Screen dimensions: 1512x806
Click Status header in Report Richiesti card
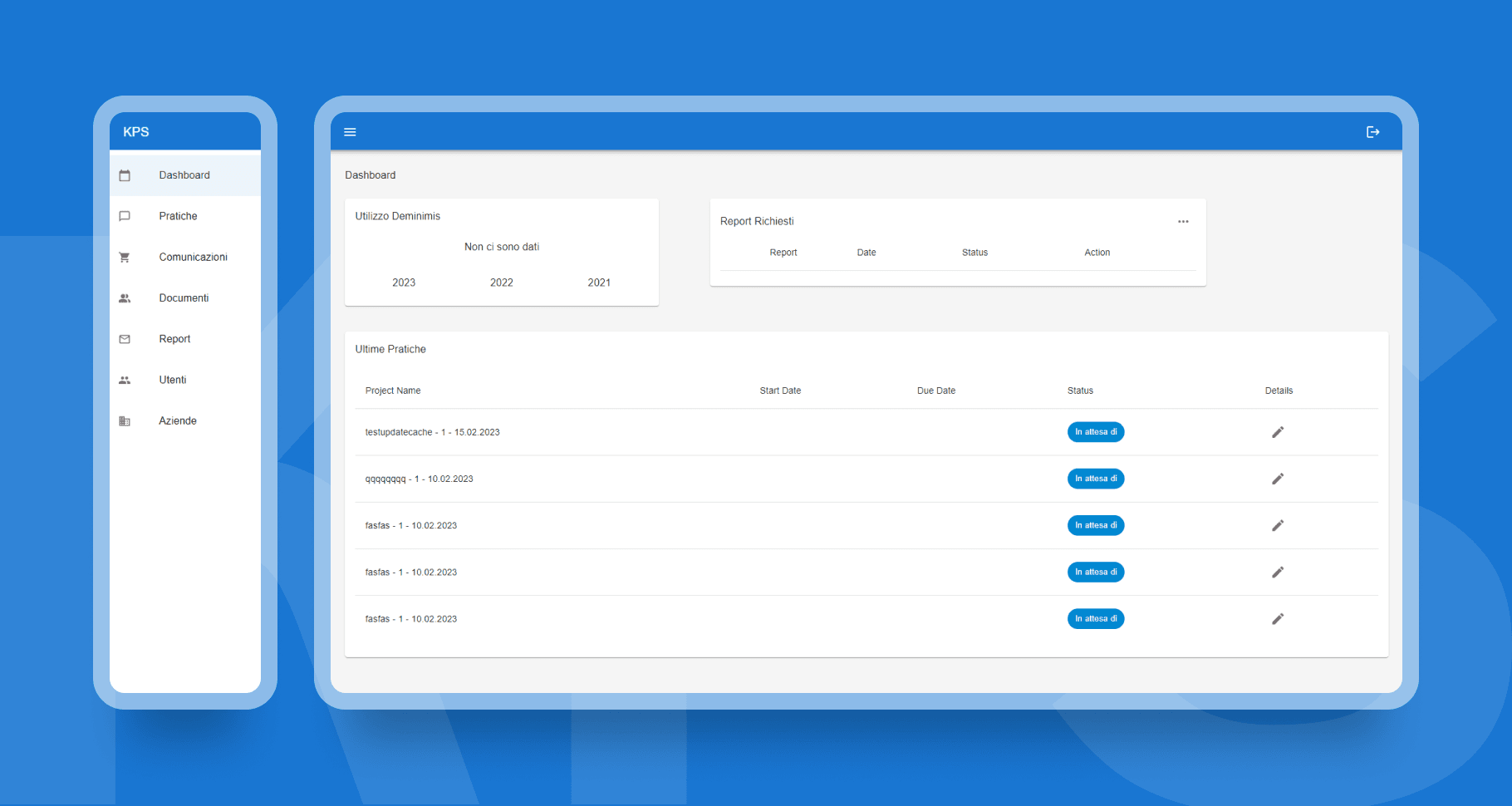(x=975, y=253)
